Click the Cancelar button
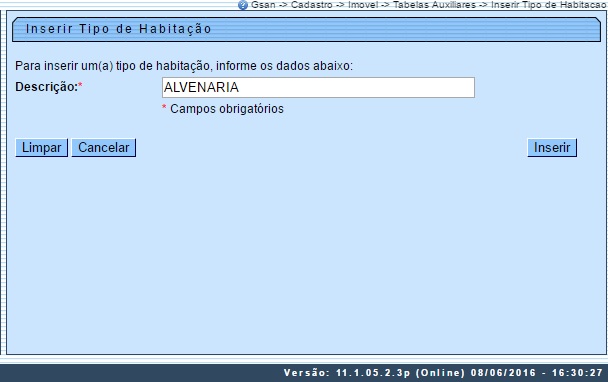The height and width of the screenshot is (382, 608). [104, 148]
